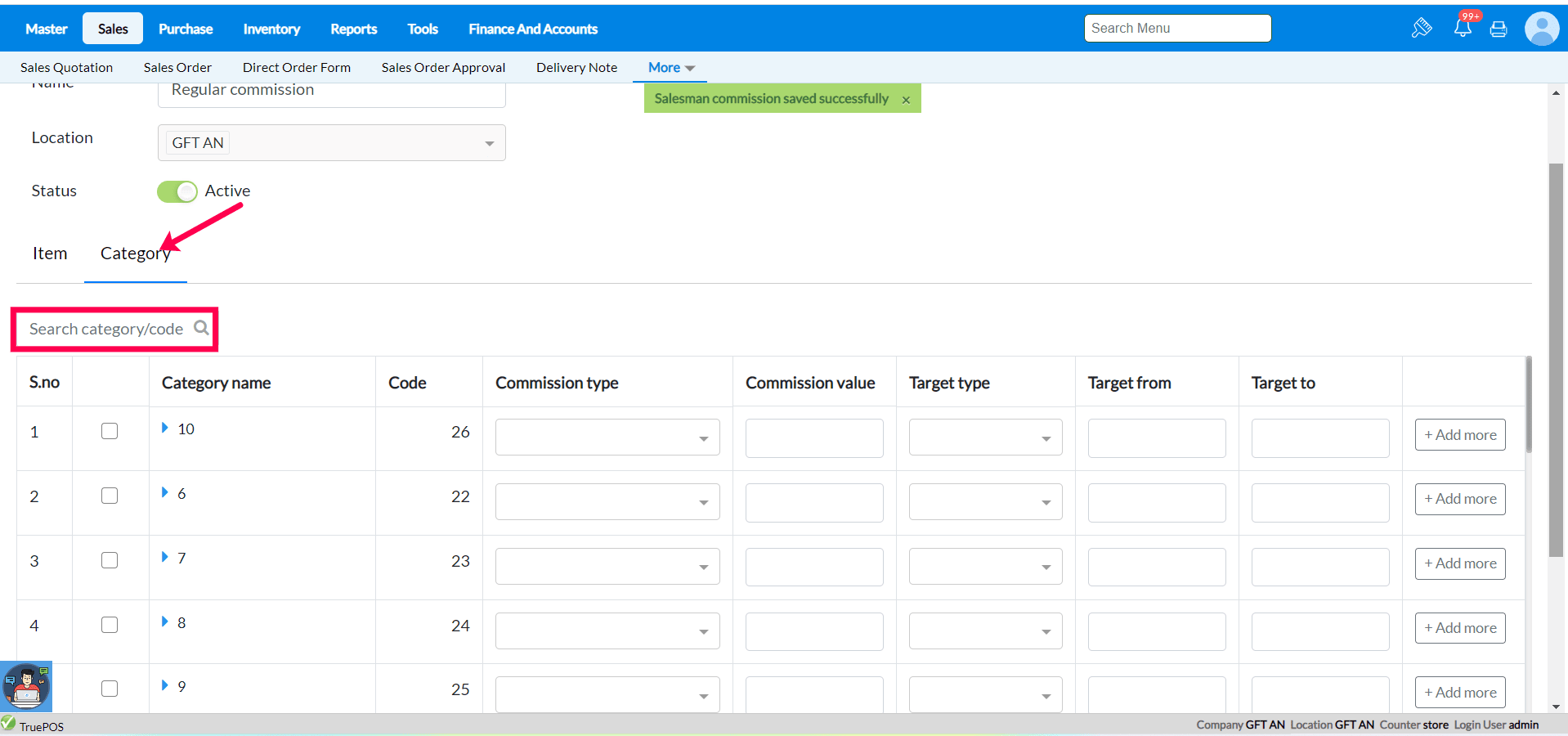
Task: Click Commission value field for code 24
Action: 814,632
